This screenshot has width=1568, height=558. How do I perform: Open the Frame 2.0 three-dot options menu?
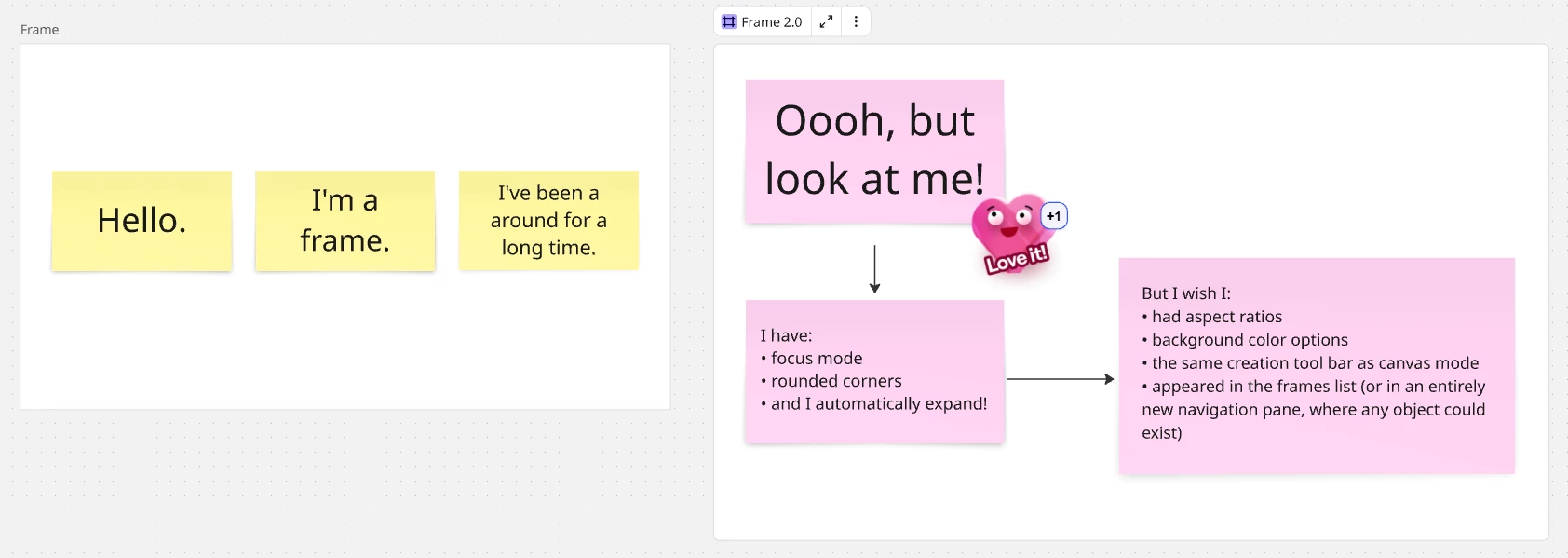click(x=856, y=21)
